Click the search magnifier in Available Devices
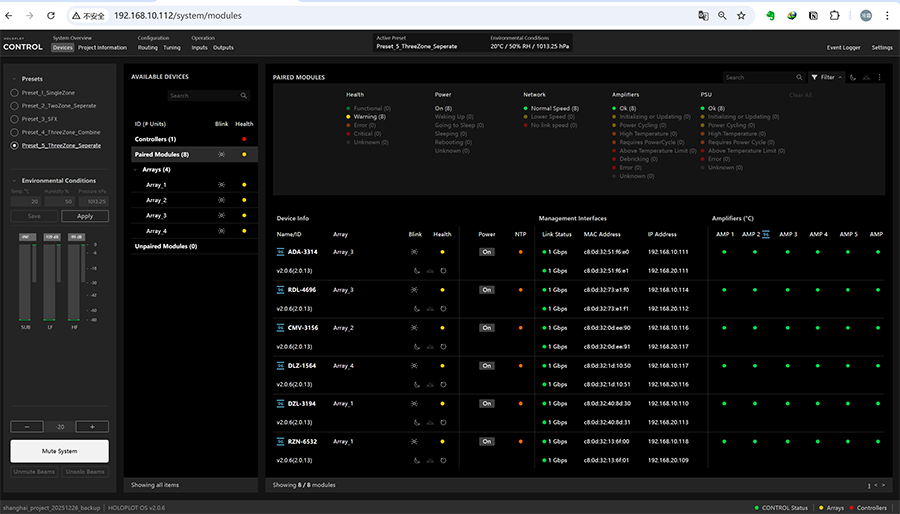900x514 pixels. click(x=243, y=96)
